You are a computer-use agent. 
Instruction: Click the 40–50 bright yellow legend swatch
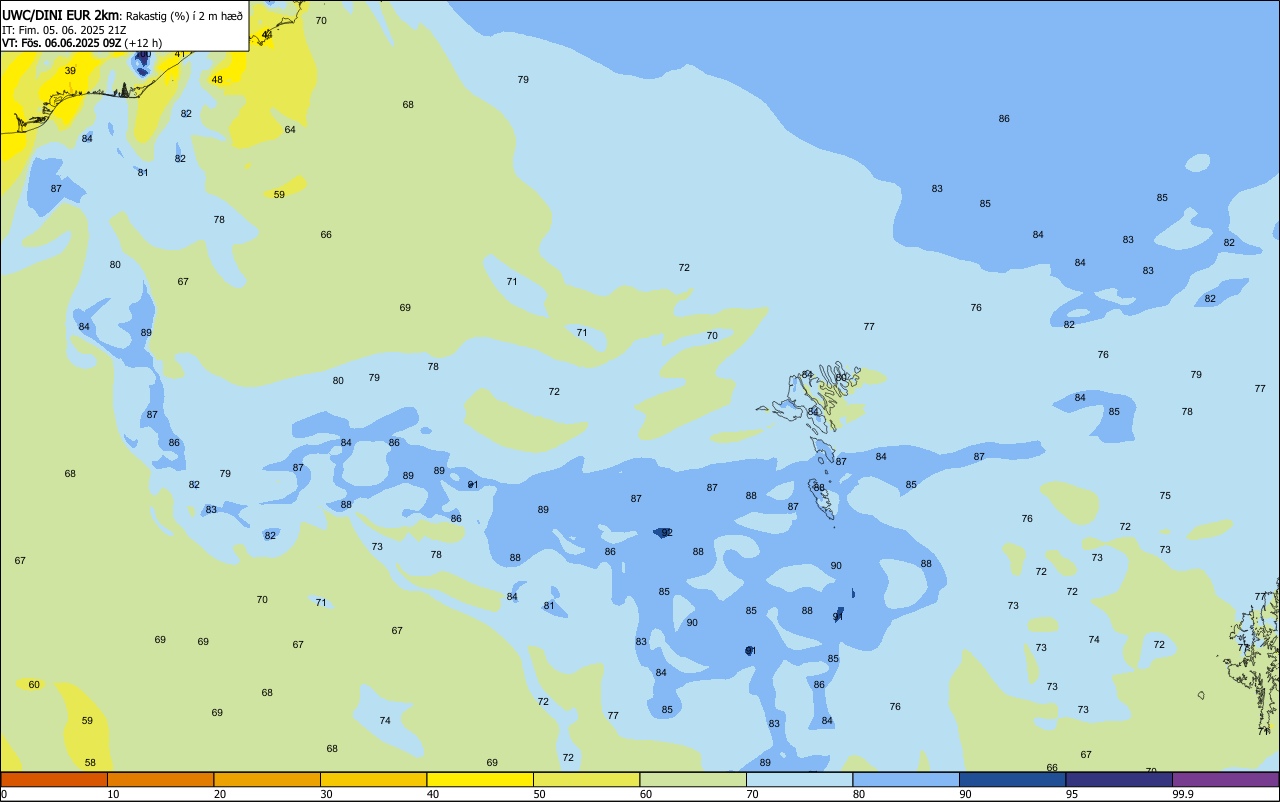coord(480,779)
